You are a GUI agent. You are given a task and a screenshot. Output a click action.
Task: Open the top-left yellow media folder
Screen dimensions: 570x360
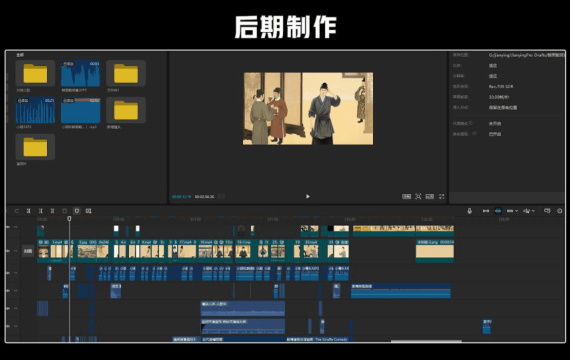(x=35, y=73)
